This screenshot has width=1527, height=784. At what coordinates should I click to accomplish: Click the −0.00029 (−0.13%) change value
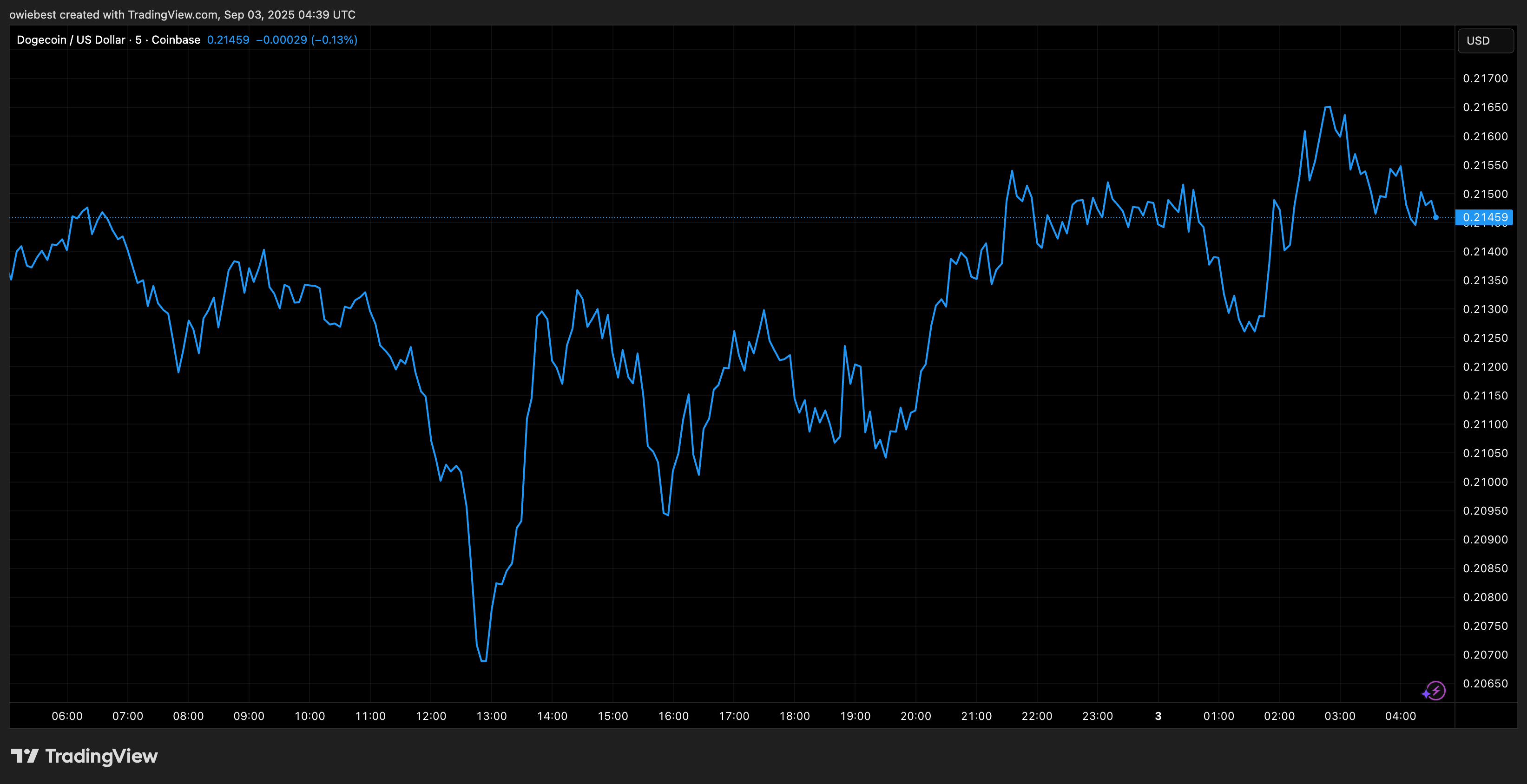306,39
